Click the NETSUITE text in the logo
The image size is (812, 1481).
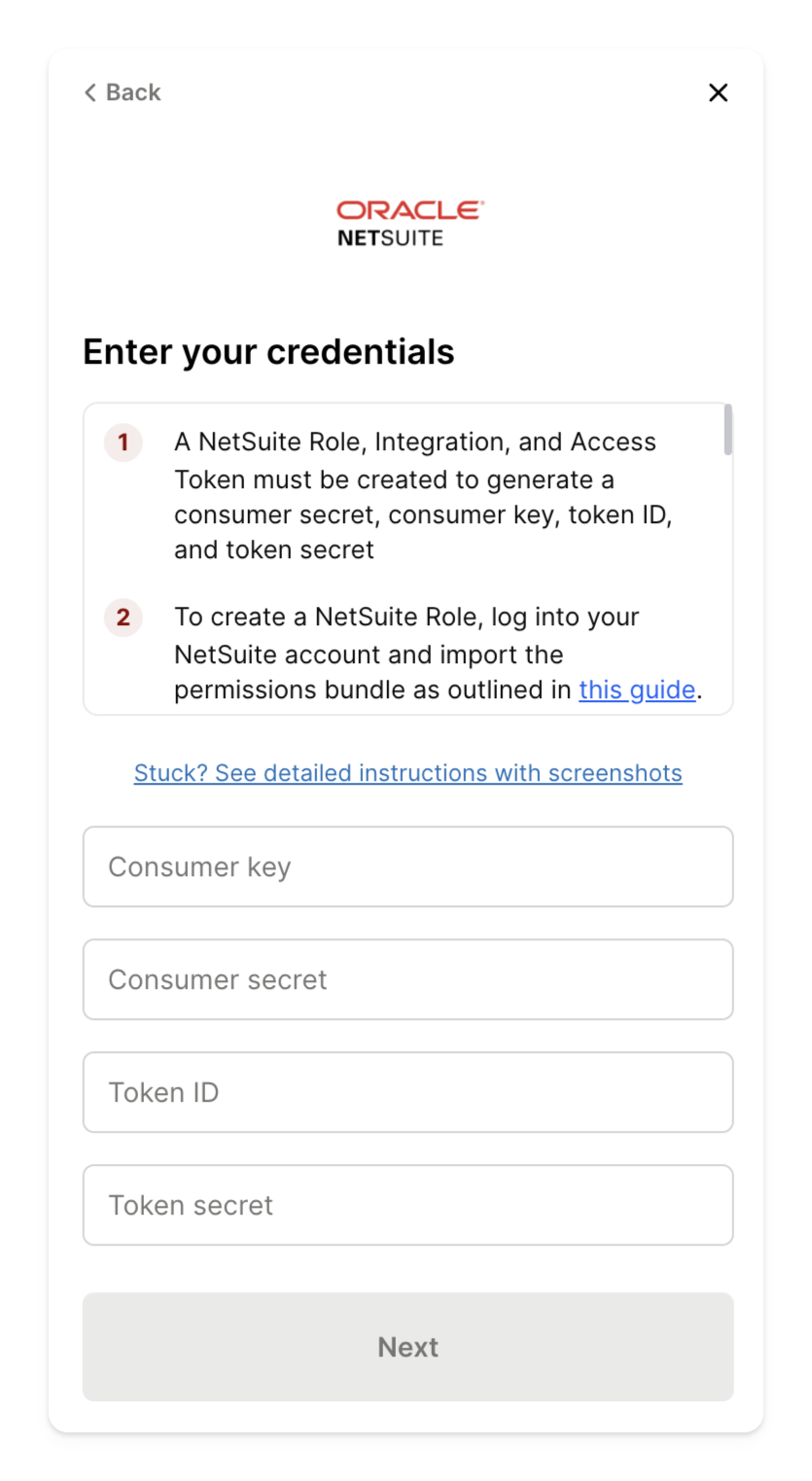390,238
